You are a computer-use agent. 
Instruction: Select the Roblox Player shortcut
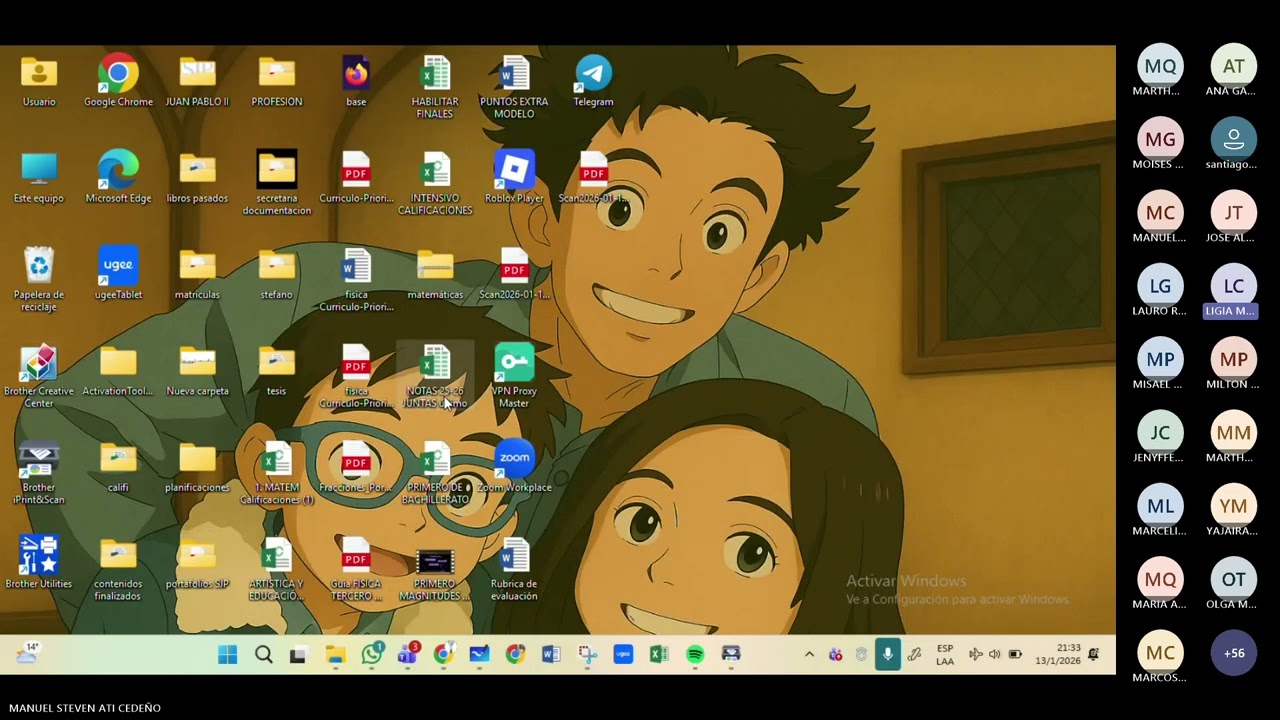point(514,178)
